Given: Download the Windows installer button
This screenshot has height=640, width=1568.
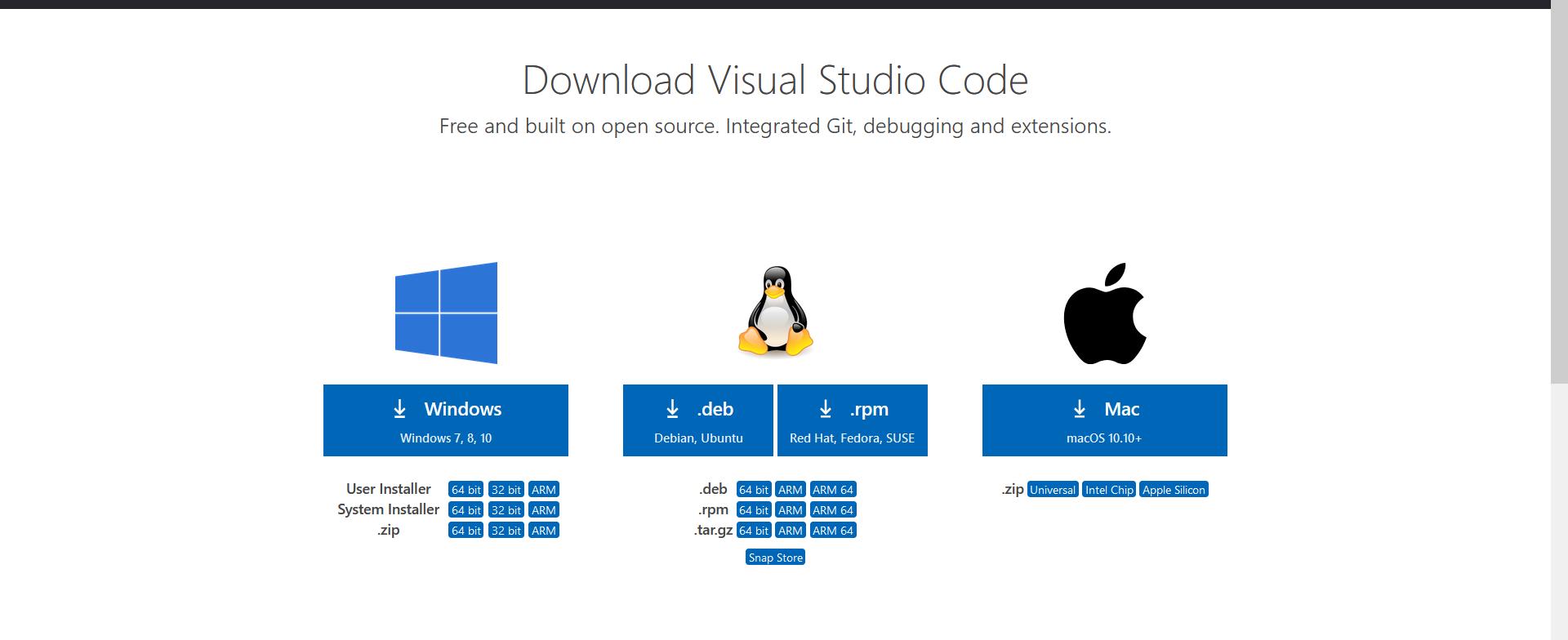Looking at the screenshot, I should 446,420.
